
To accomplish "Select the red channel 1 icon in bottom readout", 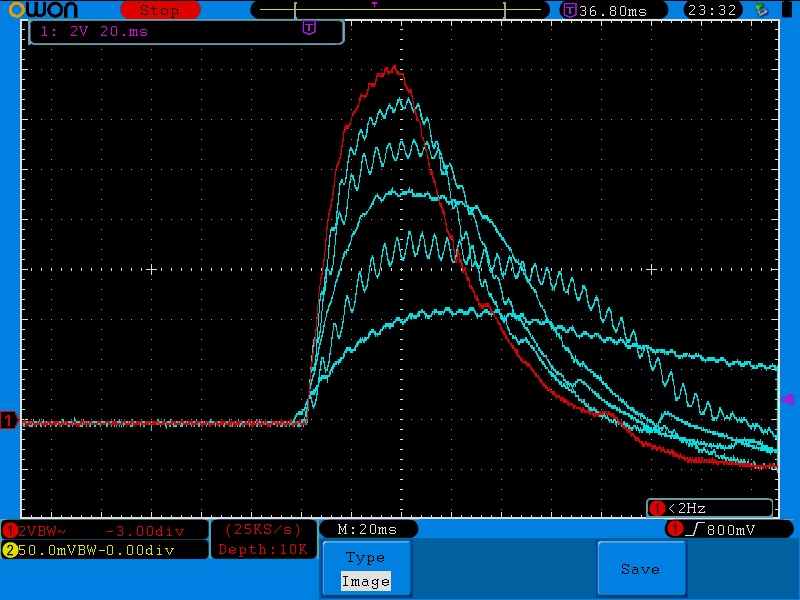I will [x=10, y=530].
